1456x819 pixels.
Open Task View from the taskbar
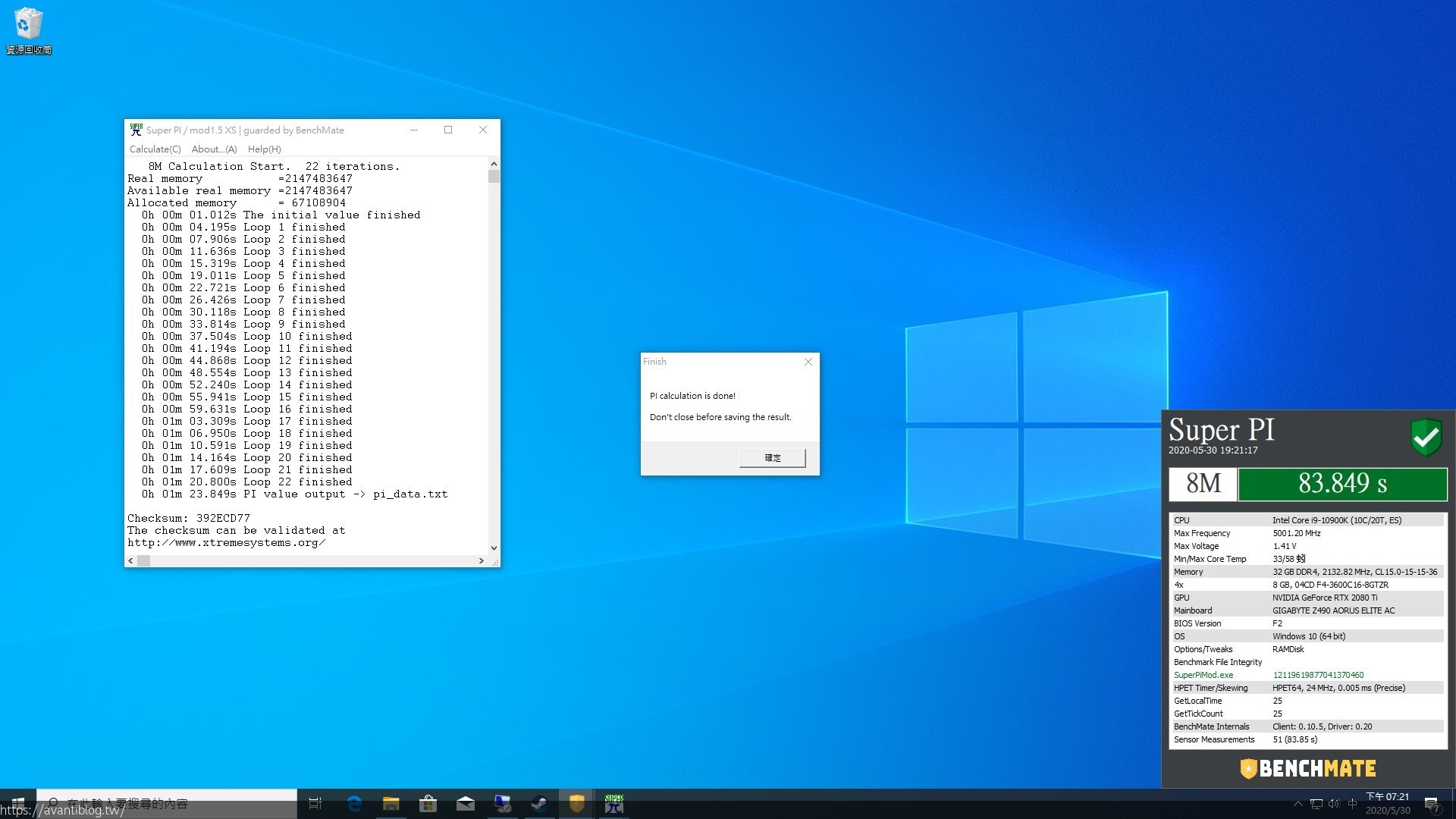click(315, 804)
